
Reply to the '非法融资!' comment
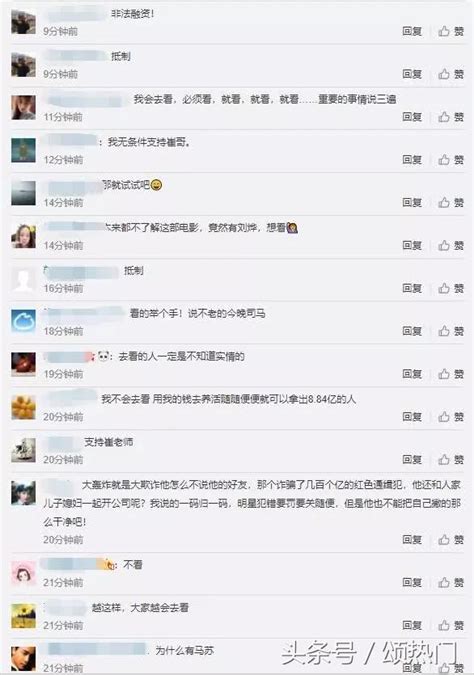click(412, 31)
